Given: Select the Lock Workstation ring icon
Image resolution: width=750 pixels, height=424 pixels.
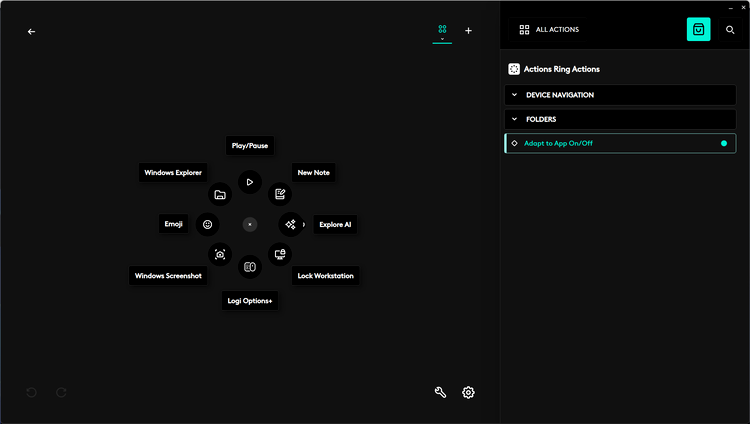Looking at the screenshot, I should [280, 254].
